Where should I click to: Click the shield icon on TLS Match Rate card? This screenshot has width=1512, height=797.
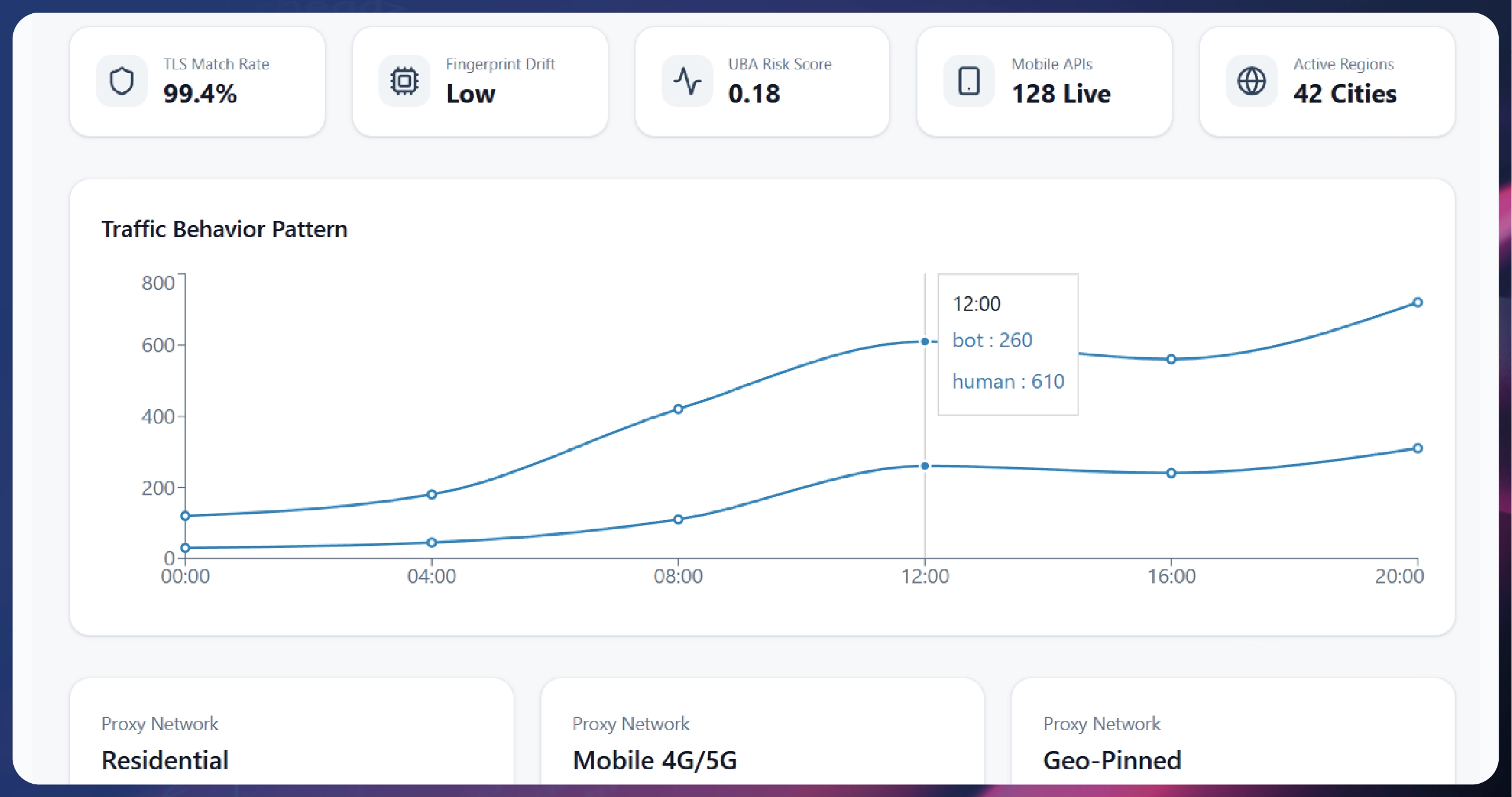click(122, 80)
